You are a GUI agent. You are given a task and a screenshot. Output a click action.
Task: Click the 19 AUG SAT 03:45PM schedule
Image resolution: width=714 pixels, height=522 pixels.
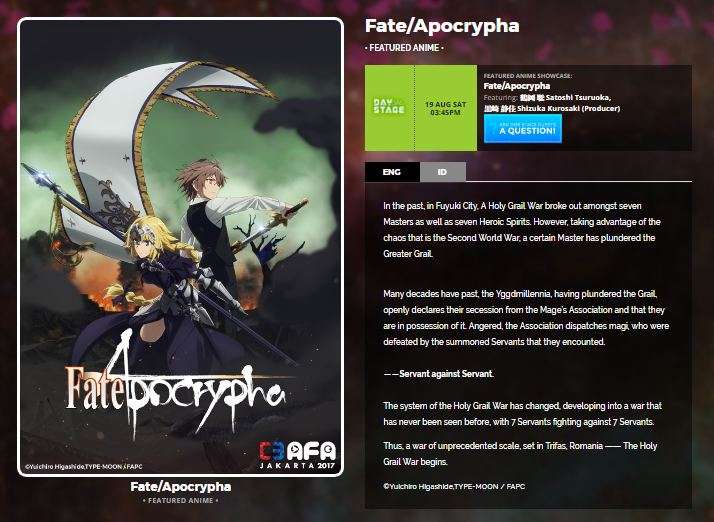(445, 108)
